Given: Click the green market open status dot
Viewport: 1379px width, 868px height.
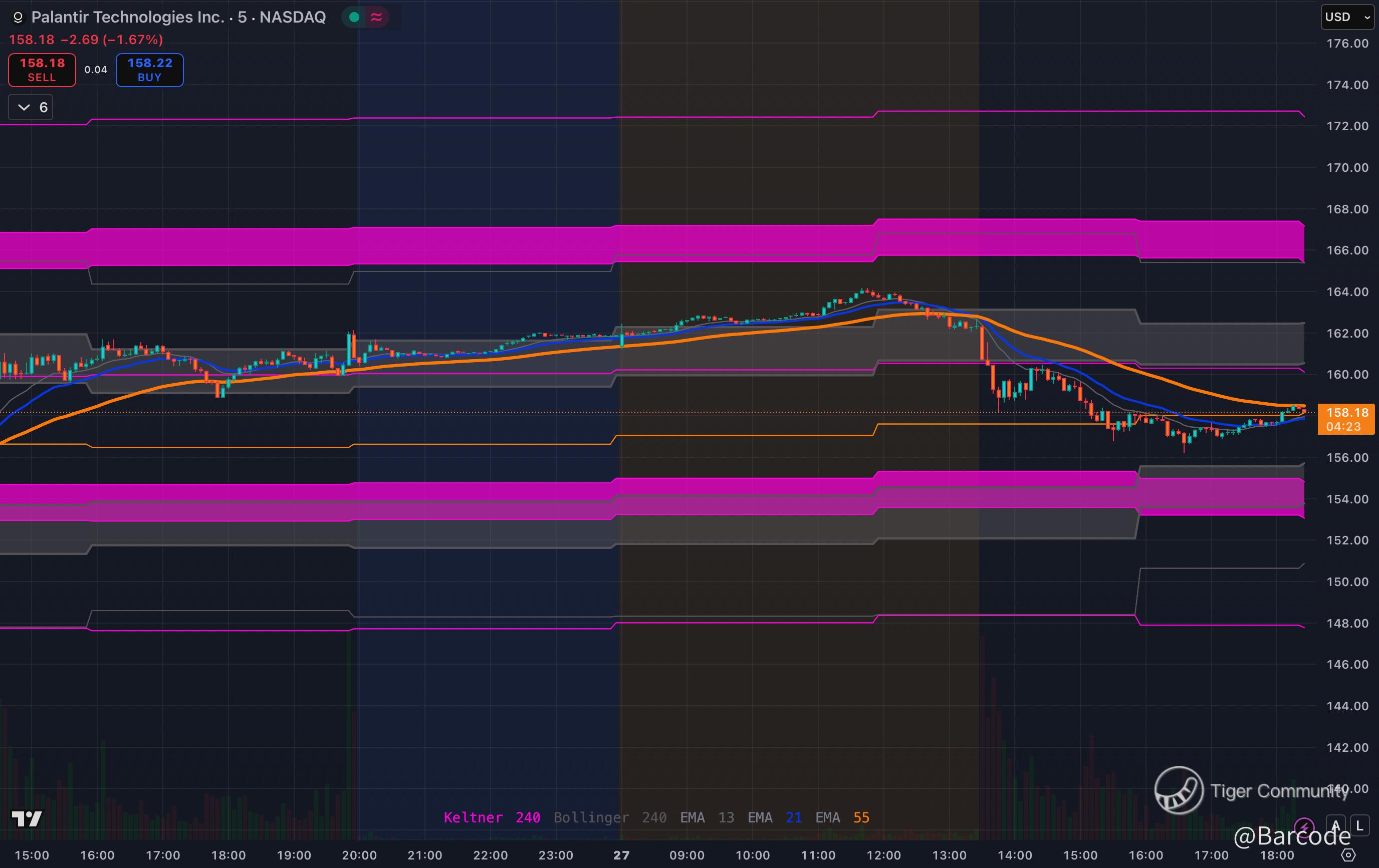Looking at the screenshot, I should pos(354,17).
